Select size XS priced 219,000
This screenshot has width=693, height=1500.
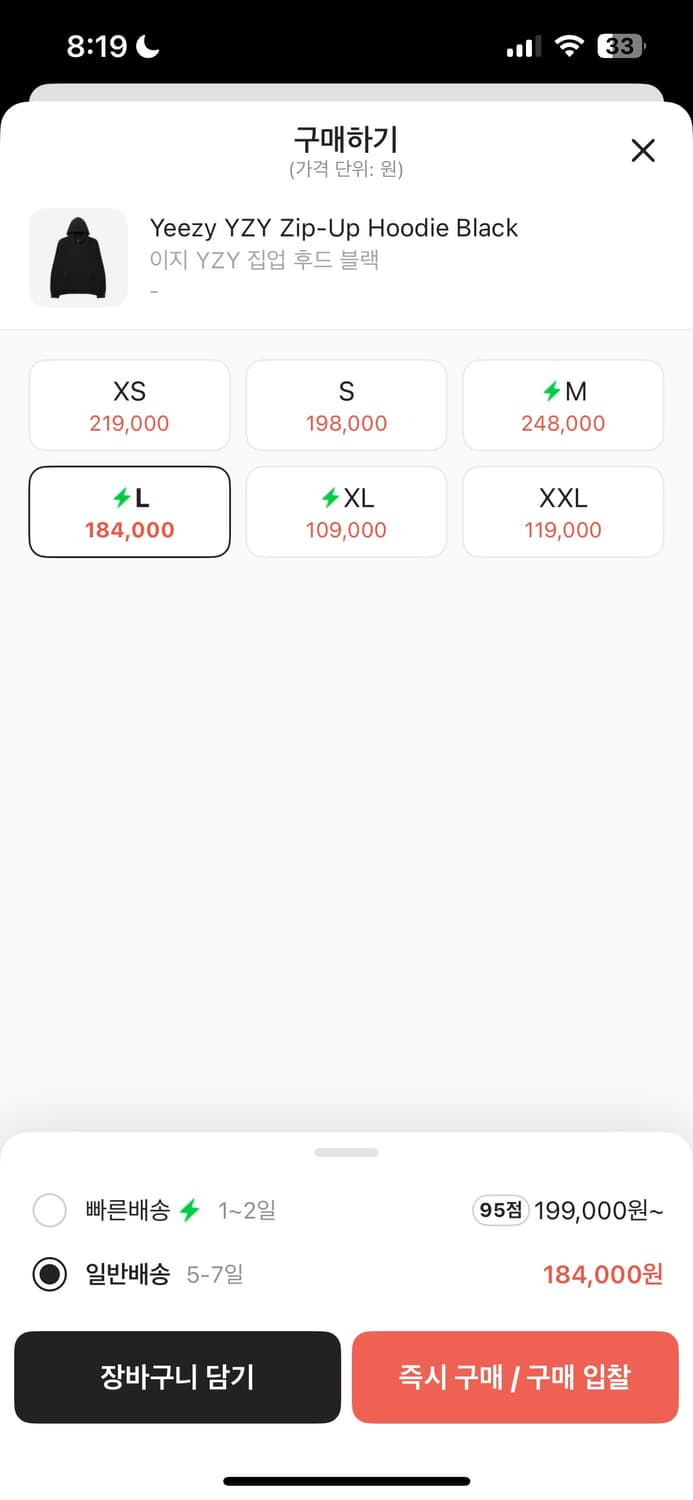point(130,405)
